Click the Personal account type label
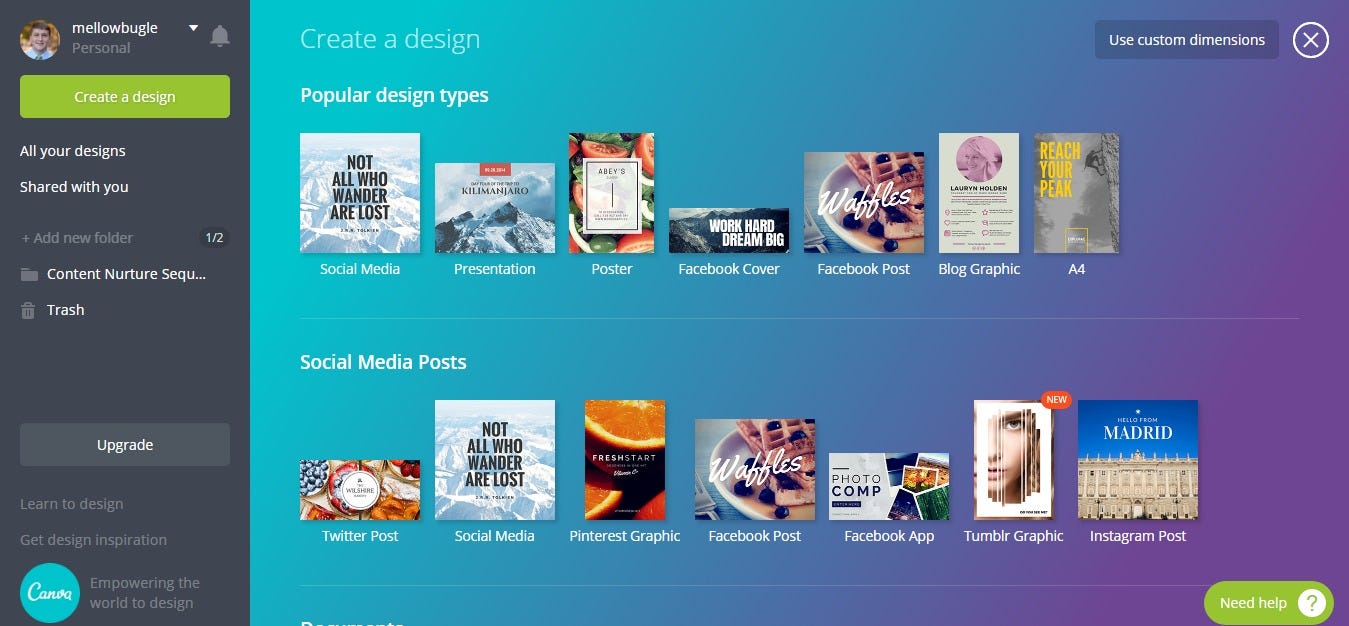 coord(101,48)
